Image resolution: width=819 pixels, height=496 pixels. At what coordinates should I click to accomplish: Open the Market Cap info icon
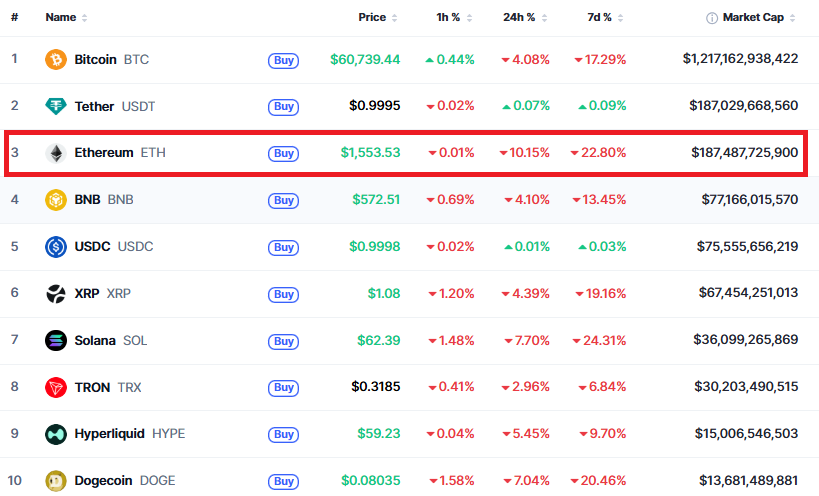[711, 18]
